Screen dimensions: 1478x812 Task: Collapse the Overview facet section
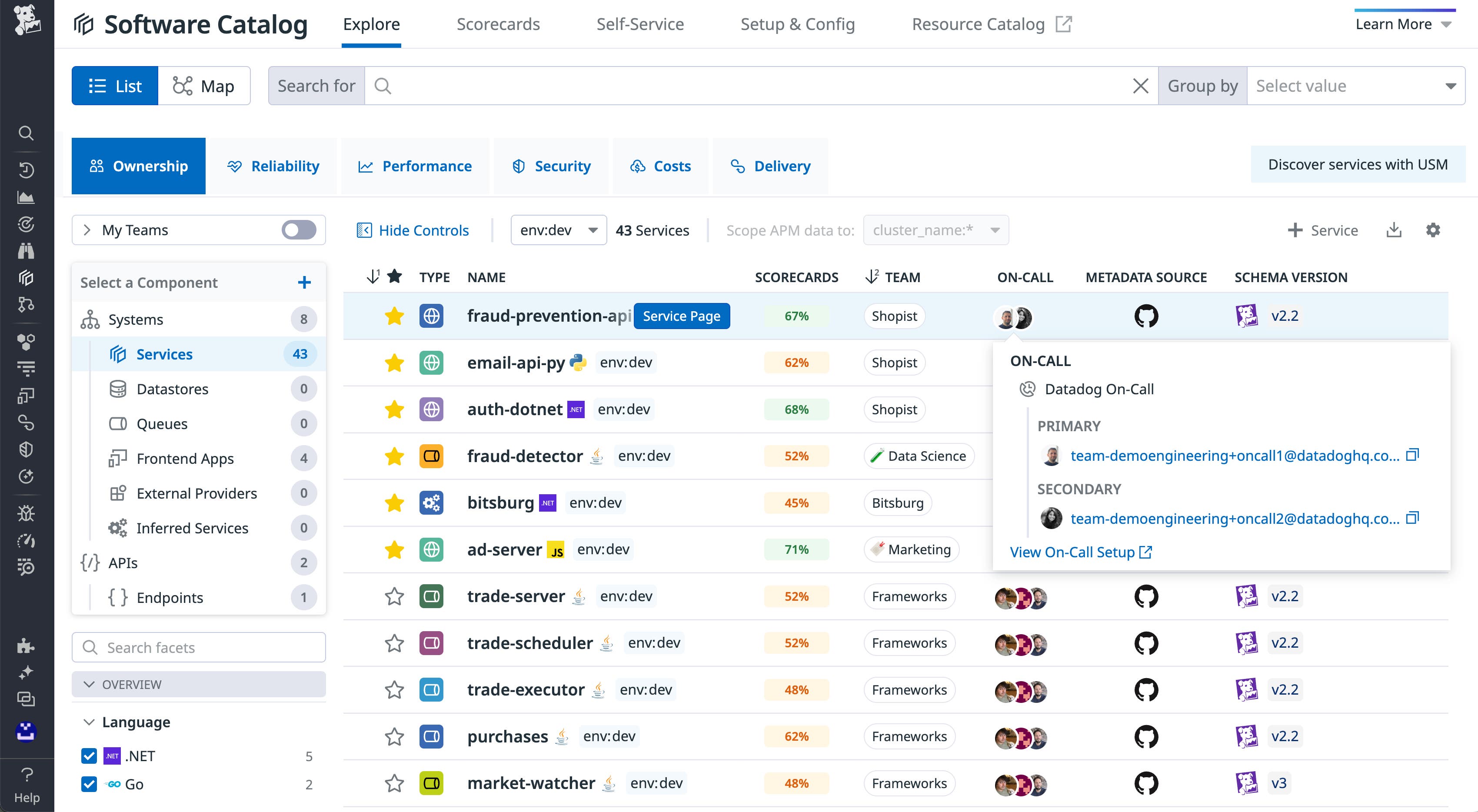point(90,684)
